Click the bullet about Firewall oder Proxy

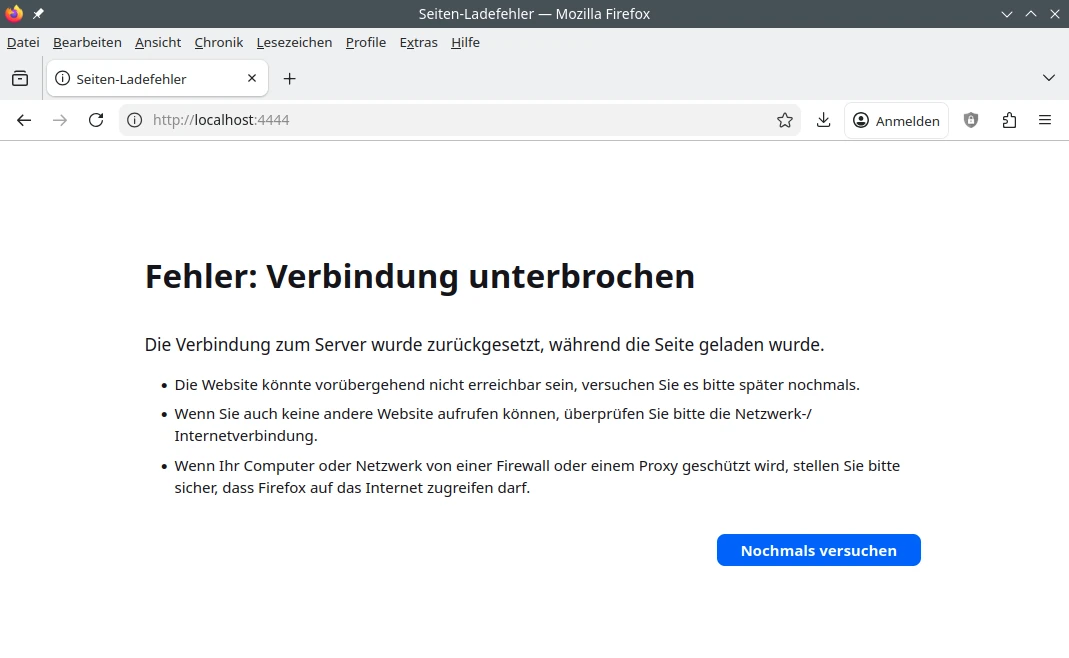(x=537, y=477)
